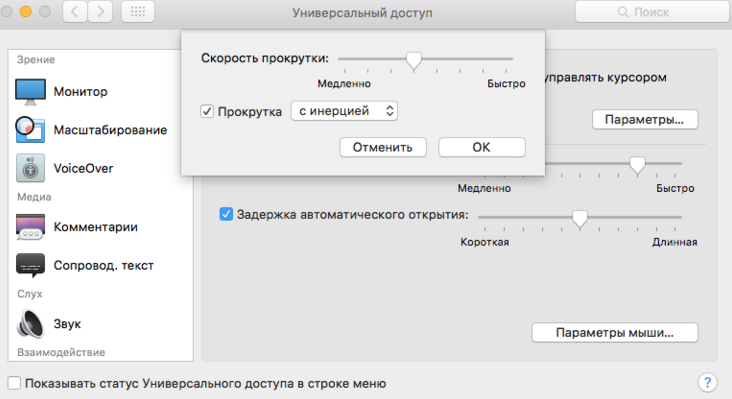Click the delay slider thumb between Короткая and Длинная

pos(580,218)
